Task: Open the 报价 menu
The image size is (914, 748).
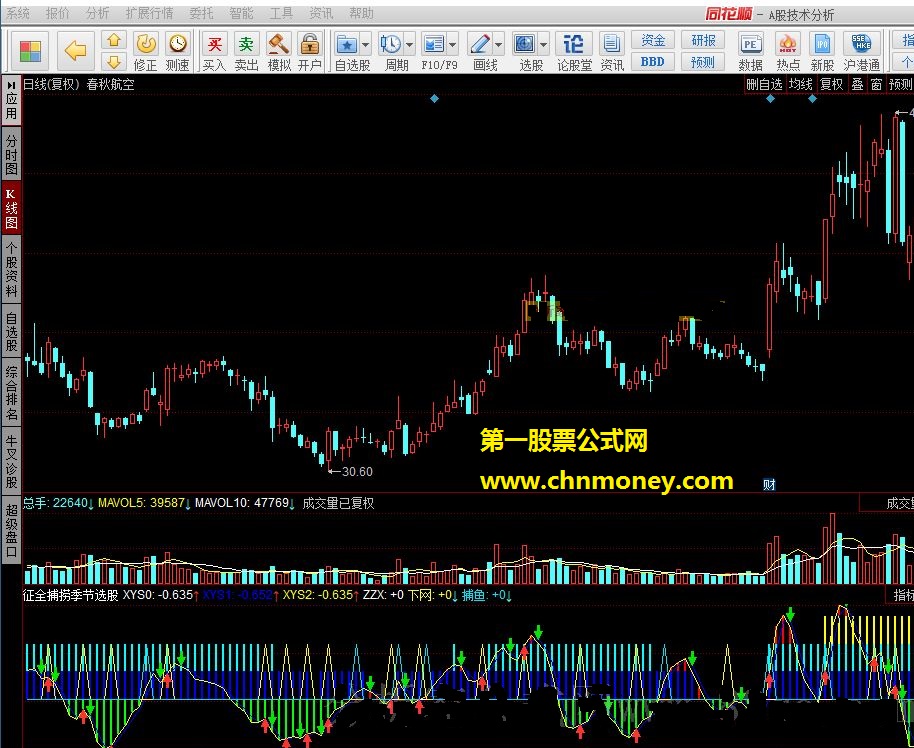Action: (x=57, y=13)
